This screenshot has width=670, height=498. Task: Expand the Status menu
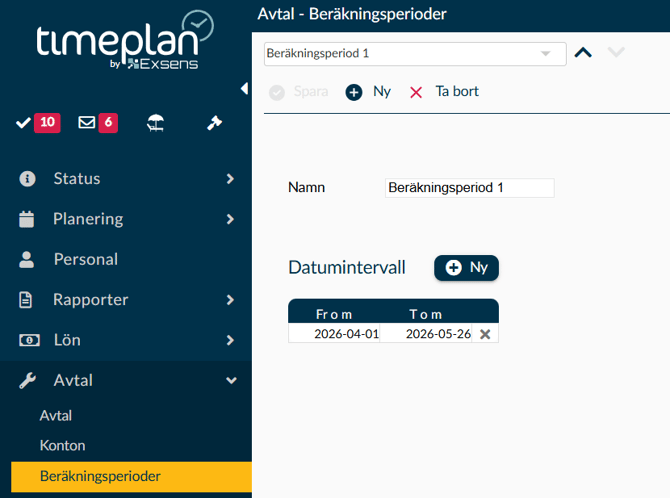click(125, 179)
